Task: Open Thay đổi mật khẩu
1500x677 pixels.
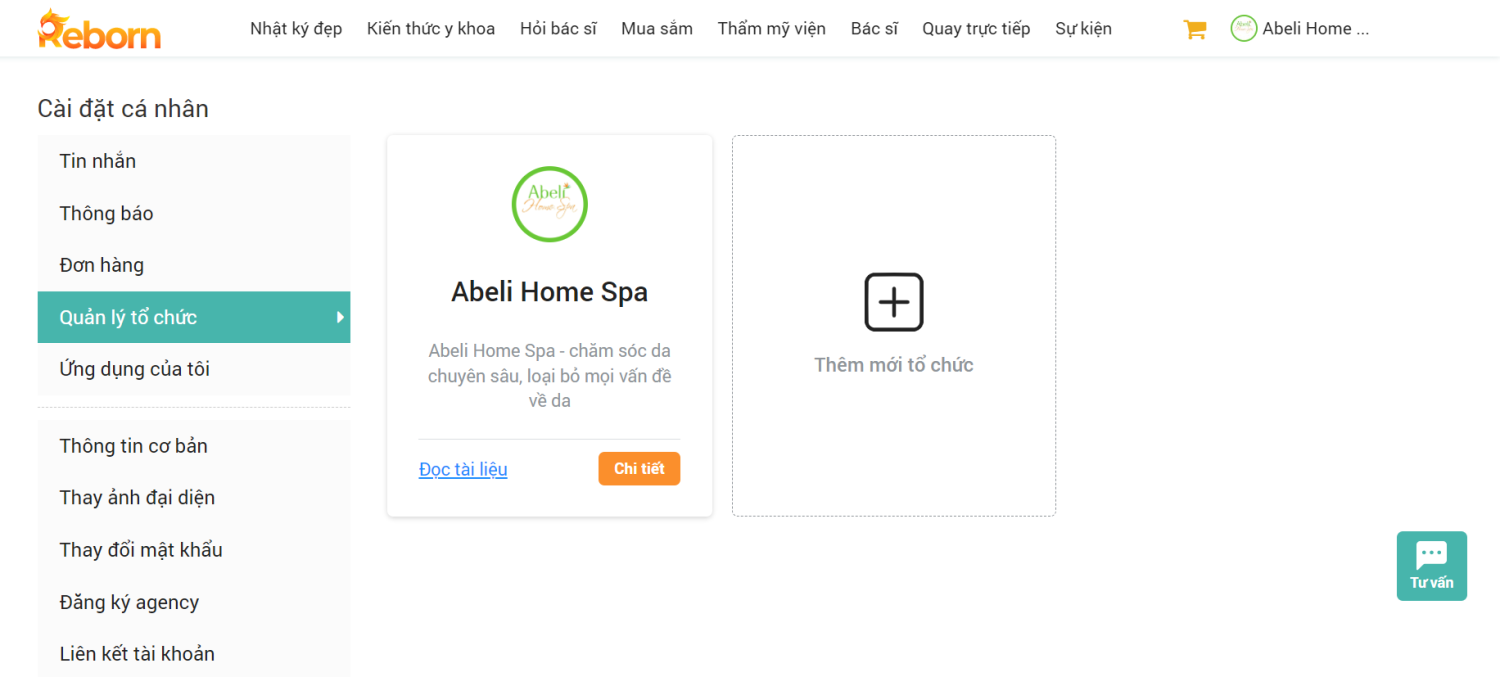Action: click(194, 550)
